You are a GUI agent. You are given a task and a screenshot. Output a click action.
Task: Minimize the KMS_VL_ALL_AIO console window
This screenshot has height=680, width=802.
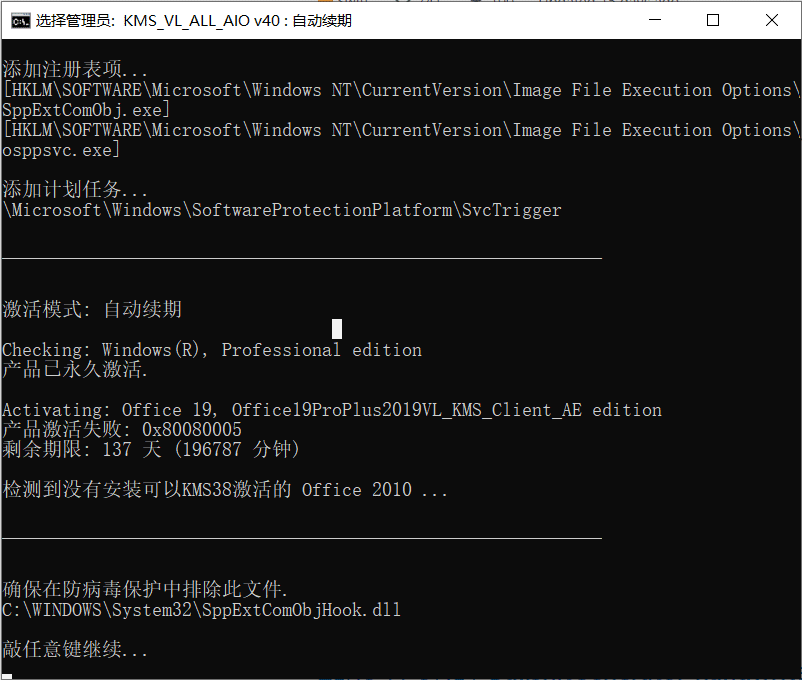(655, 20)
